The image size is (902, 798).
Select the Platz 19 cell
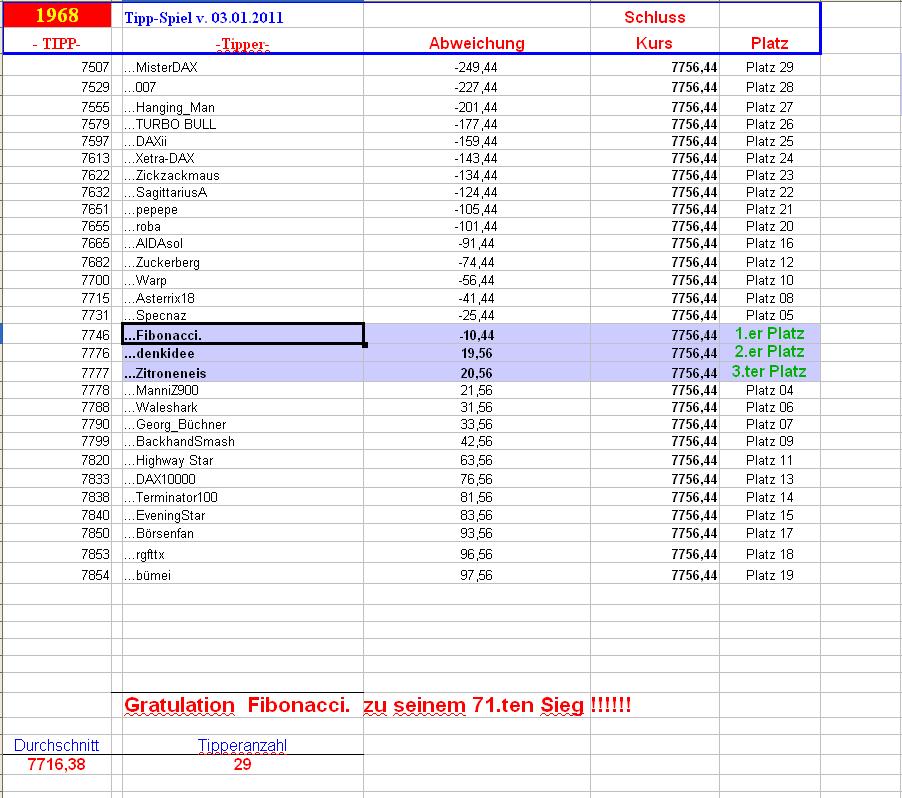pos(770,575)
